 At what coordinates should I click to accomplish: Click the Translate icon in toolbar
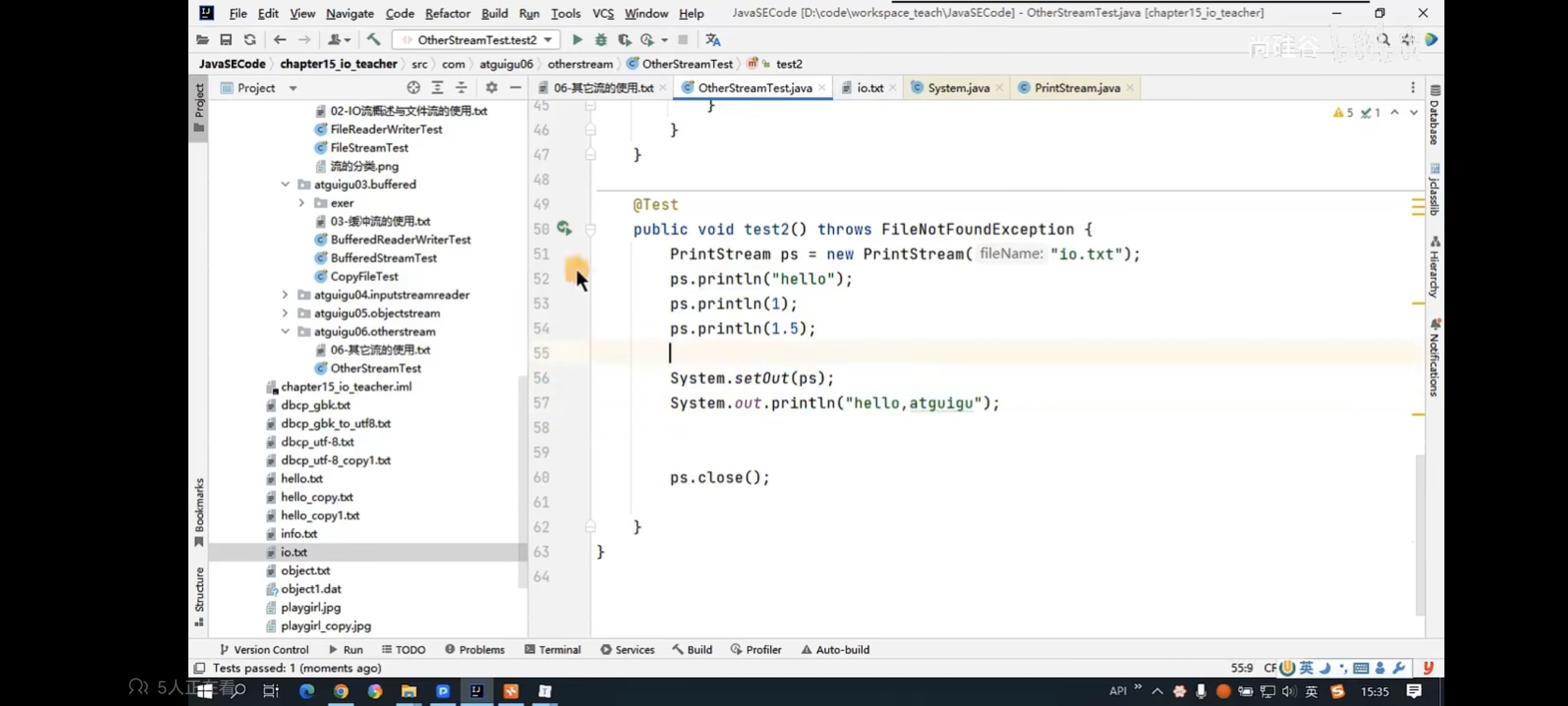point(713,39)
